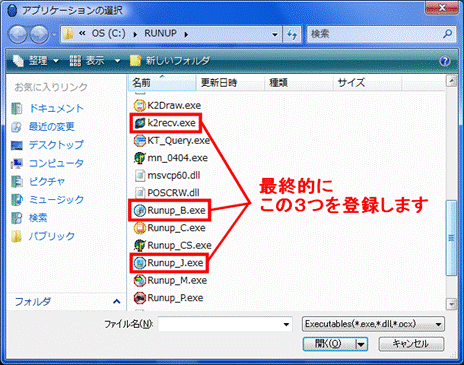The width and height of the screenshot is (464, 365).
Task: Sort by 更新日時 column header
Action: click(x=230, y=82)
